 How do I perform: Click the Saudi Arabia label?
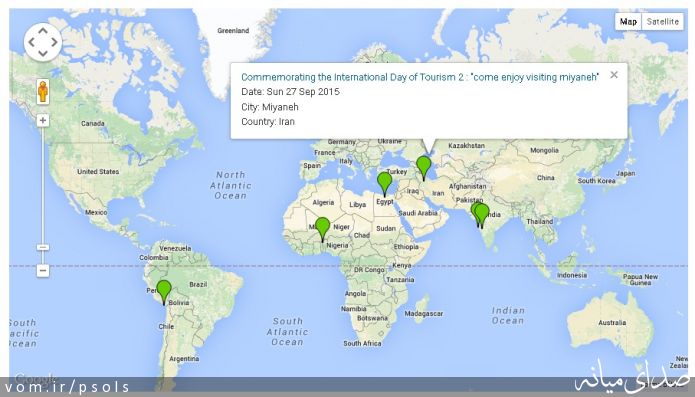[418, 213]
